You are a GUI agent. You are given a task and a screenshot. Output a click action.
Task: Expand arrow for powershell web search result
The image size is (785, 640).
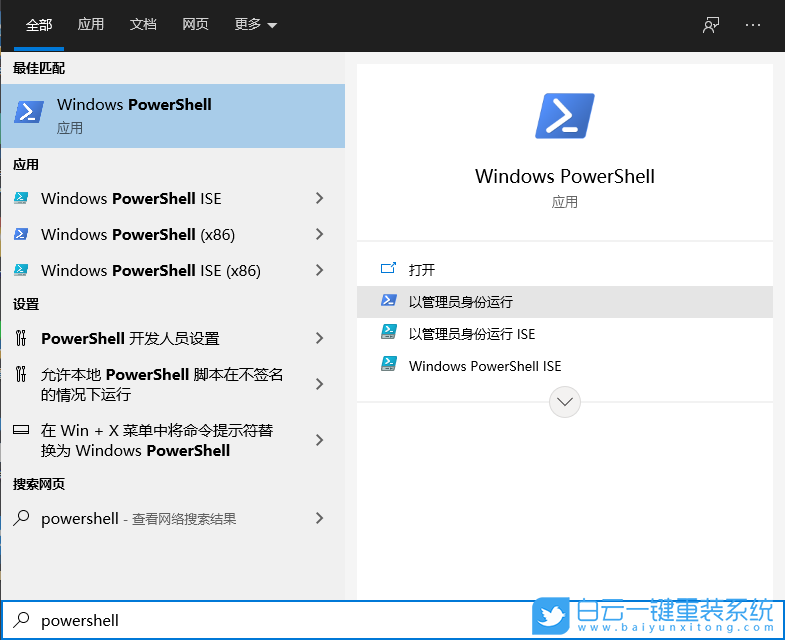(319, 518)
